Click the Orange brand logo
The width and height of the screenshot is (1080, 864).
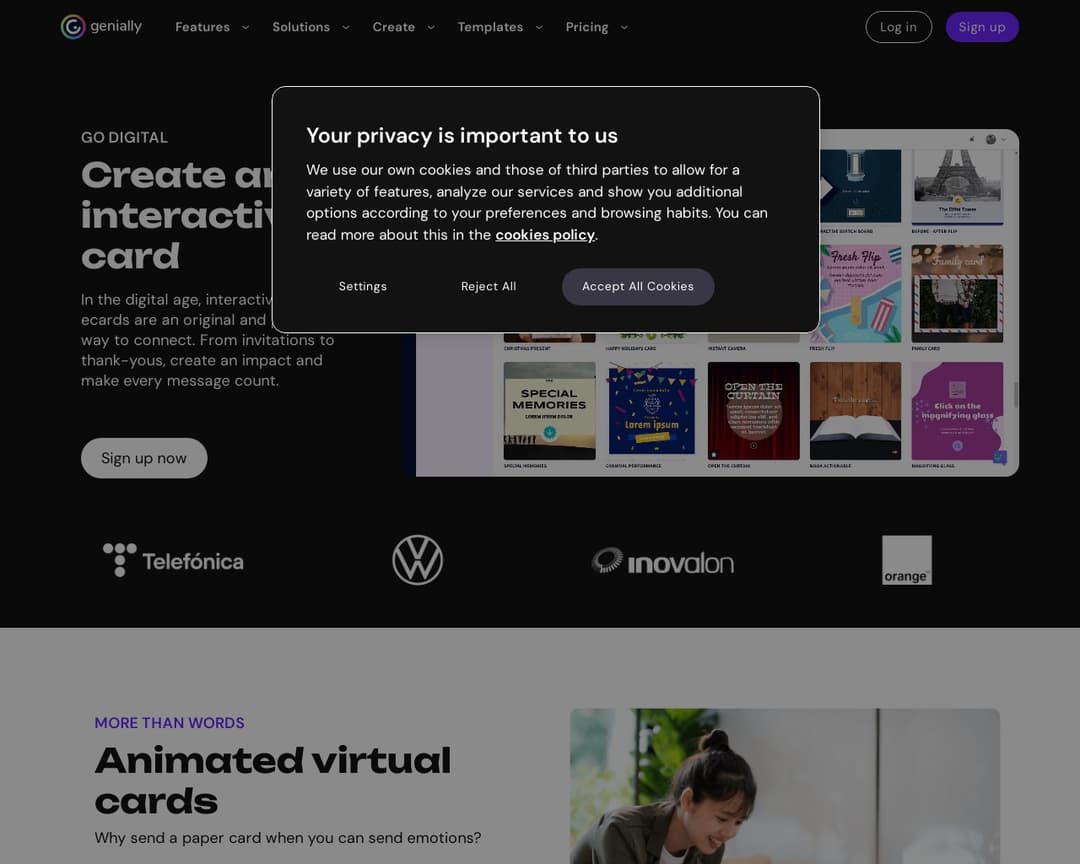pos(906,560)
